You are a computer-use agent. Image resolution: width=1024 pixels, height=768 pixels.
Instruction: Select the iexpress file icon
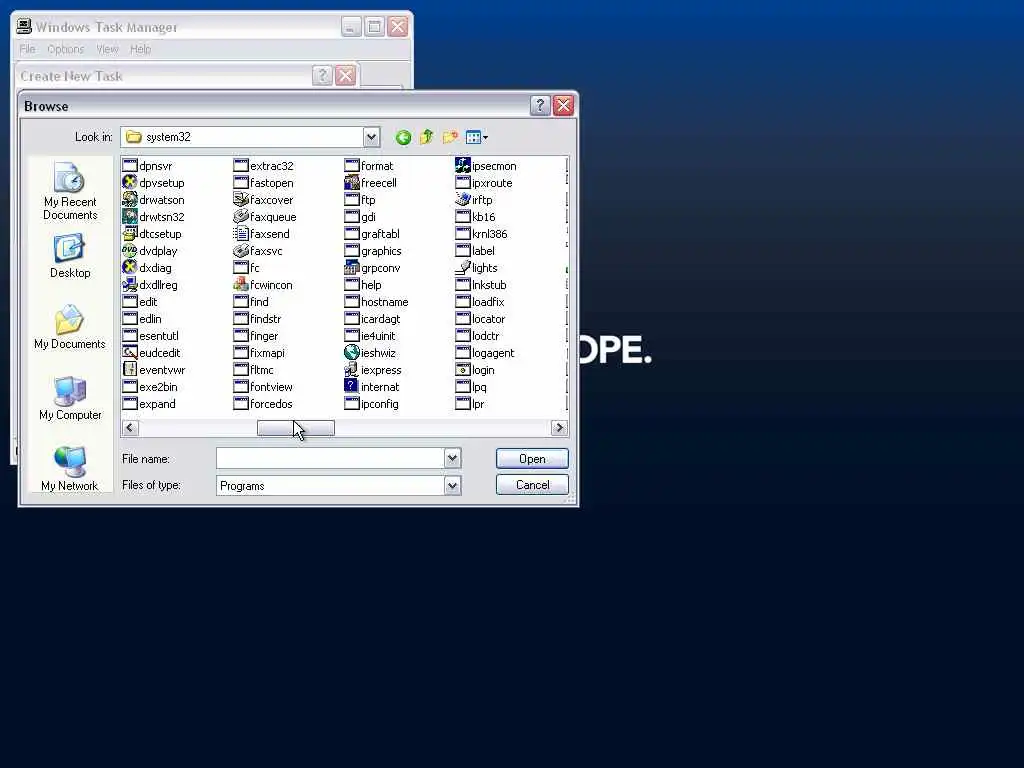point(352,370)
